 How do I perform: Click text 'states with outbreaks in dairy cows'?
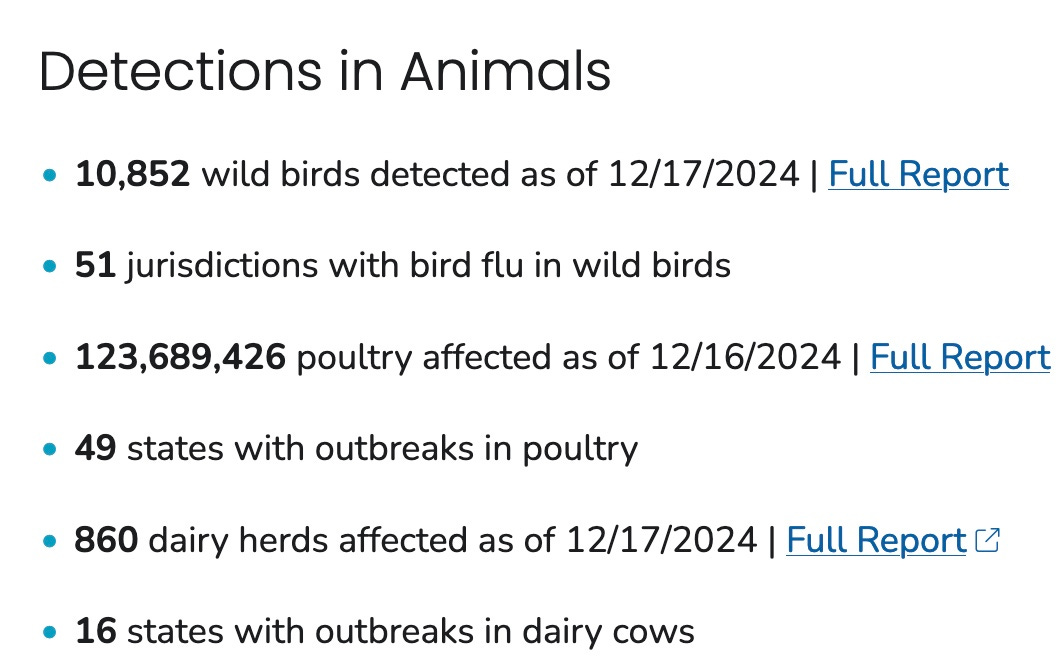tap(411, 632)
